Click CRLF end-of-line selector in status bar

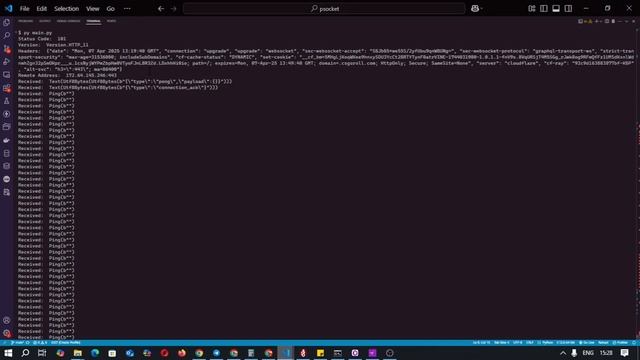click(530, 342)
